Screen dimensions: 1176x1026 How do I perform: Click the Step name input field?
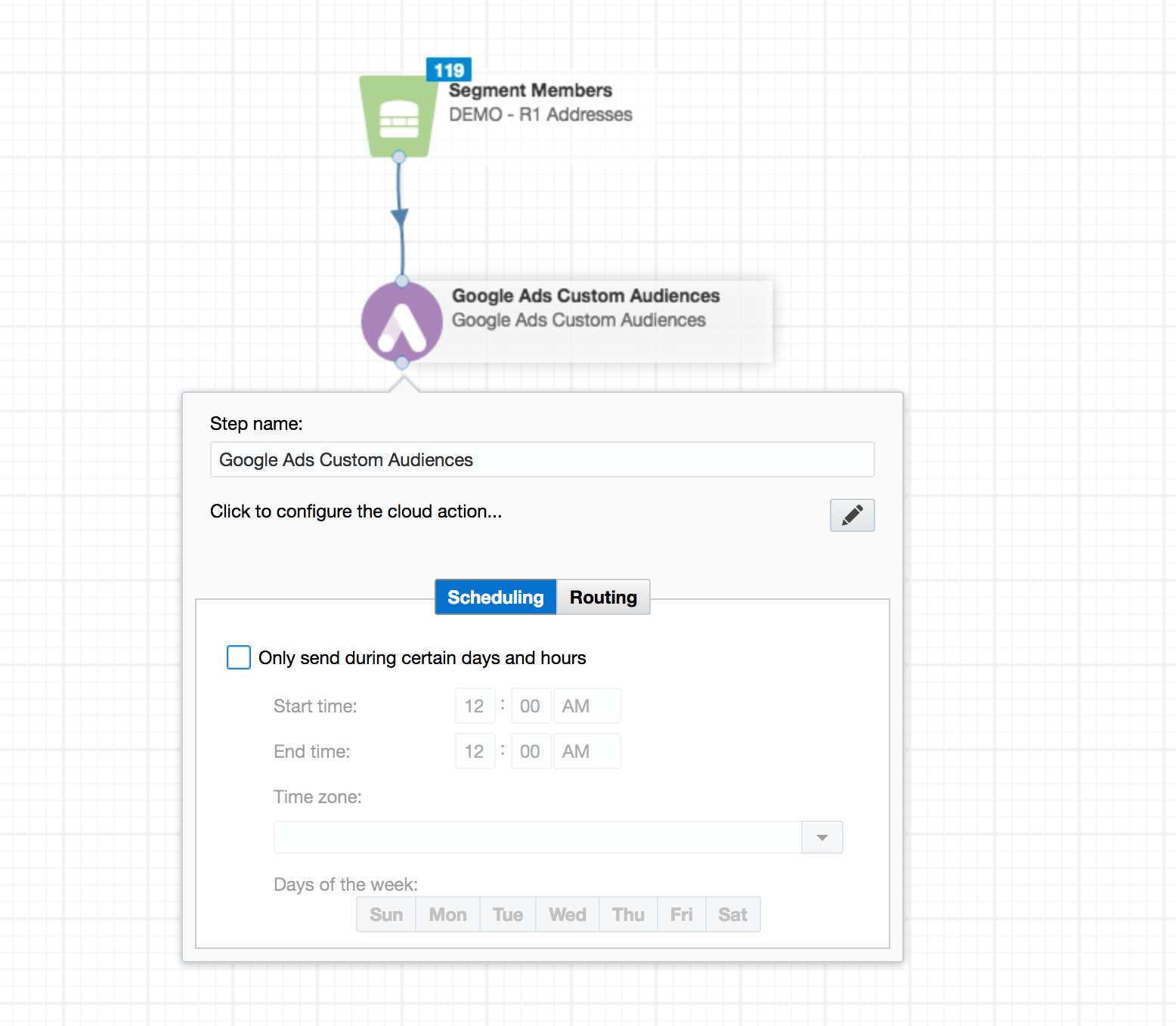543,459
